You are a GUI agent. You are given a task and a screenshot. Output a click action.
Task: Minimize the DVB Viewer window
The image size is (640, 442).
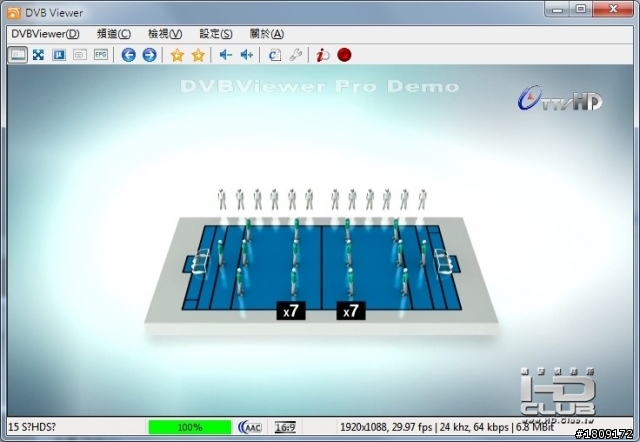558,9
